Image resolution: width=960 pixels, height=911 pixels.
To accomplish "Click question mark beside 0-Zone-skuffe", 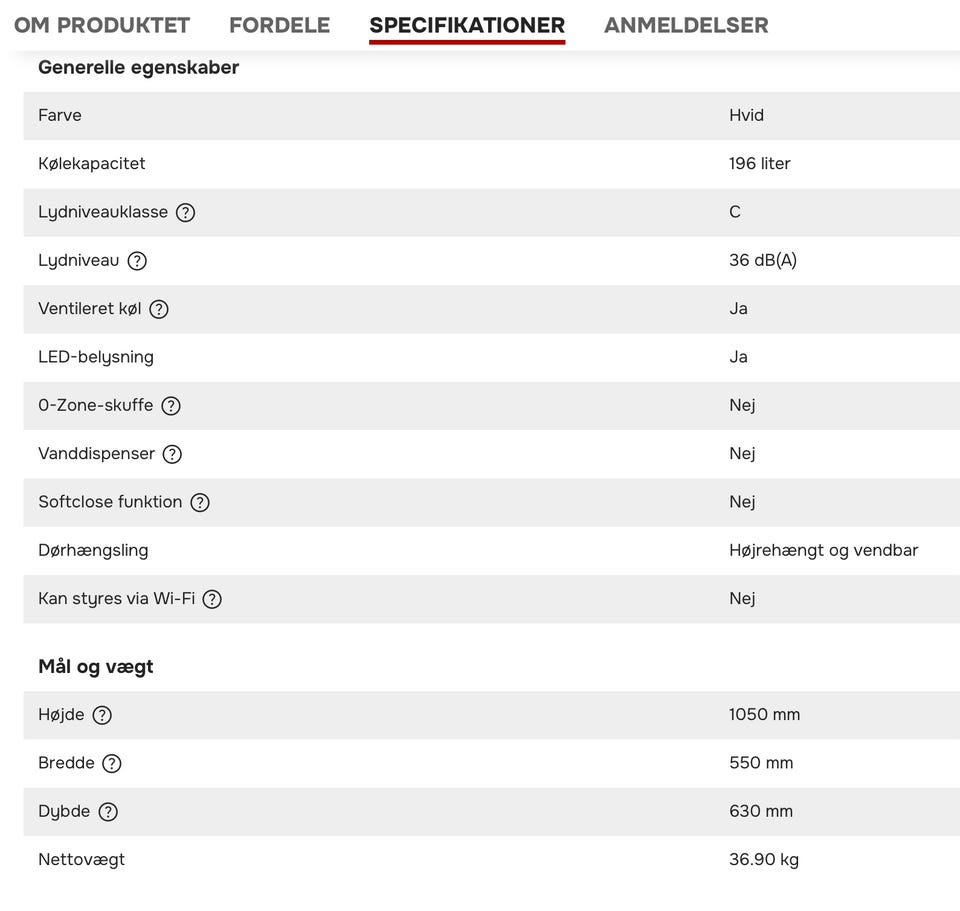I will coord(171,406).
